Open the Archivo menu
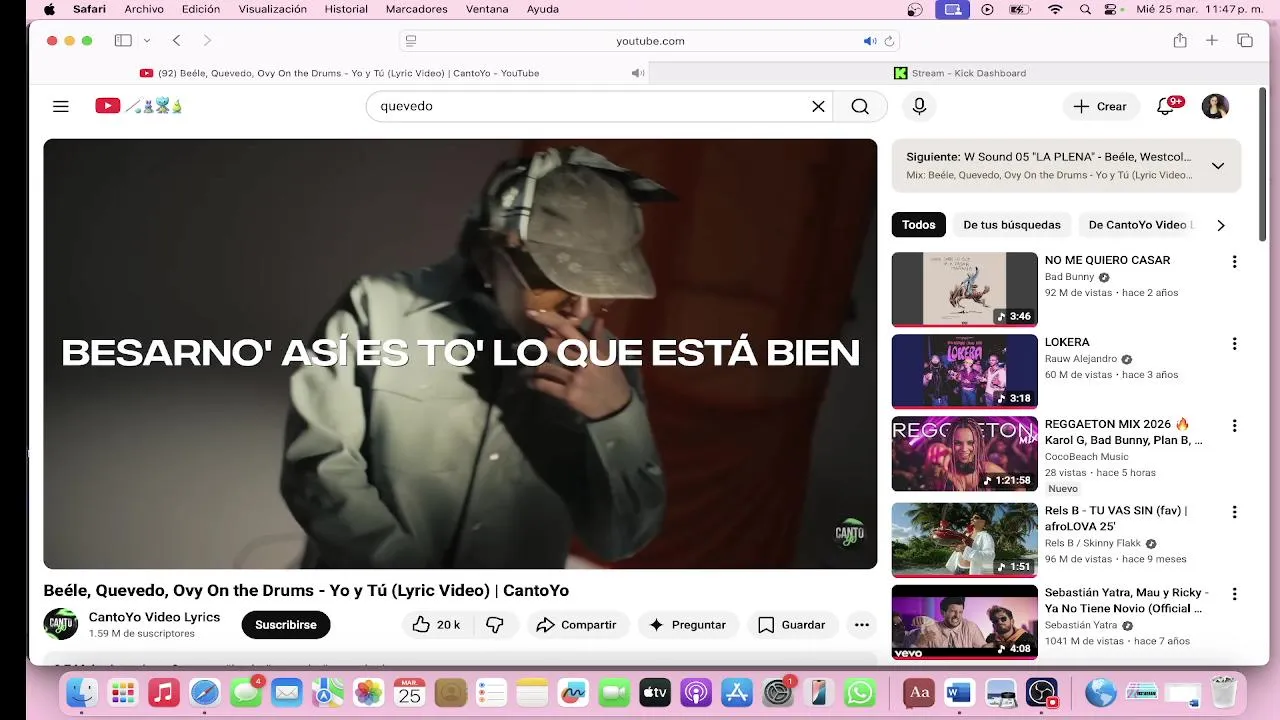The height and width of the screenshot is (720, 1280). click(x=144, y=9)
